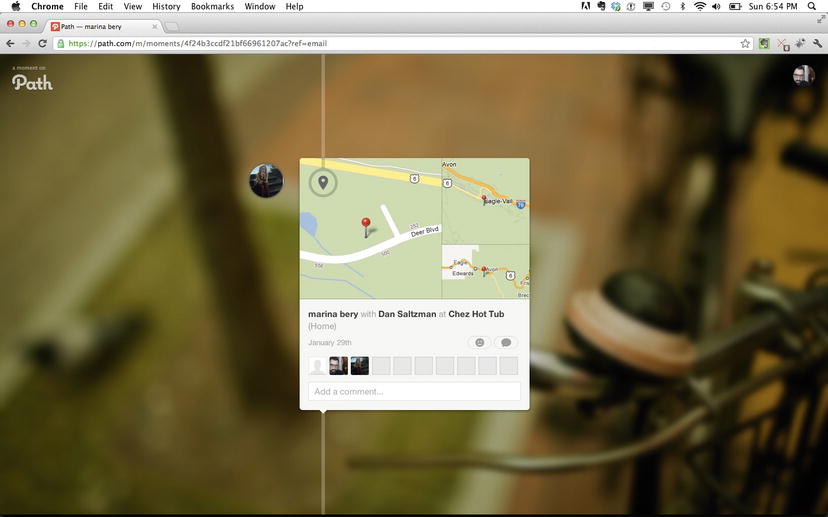Screen dimensions: 828x517
Task: Open the display mirroring menu bar icon
Action: click(x=648, y=6)
